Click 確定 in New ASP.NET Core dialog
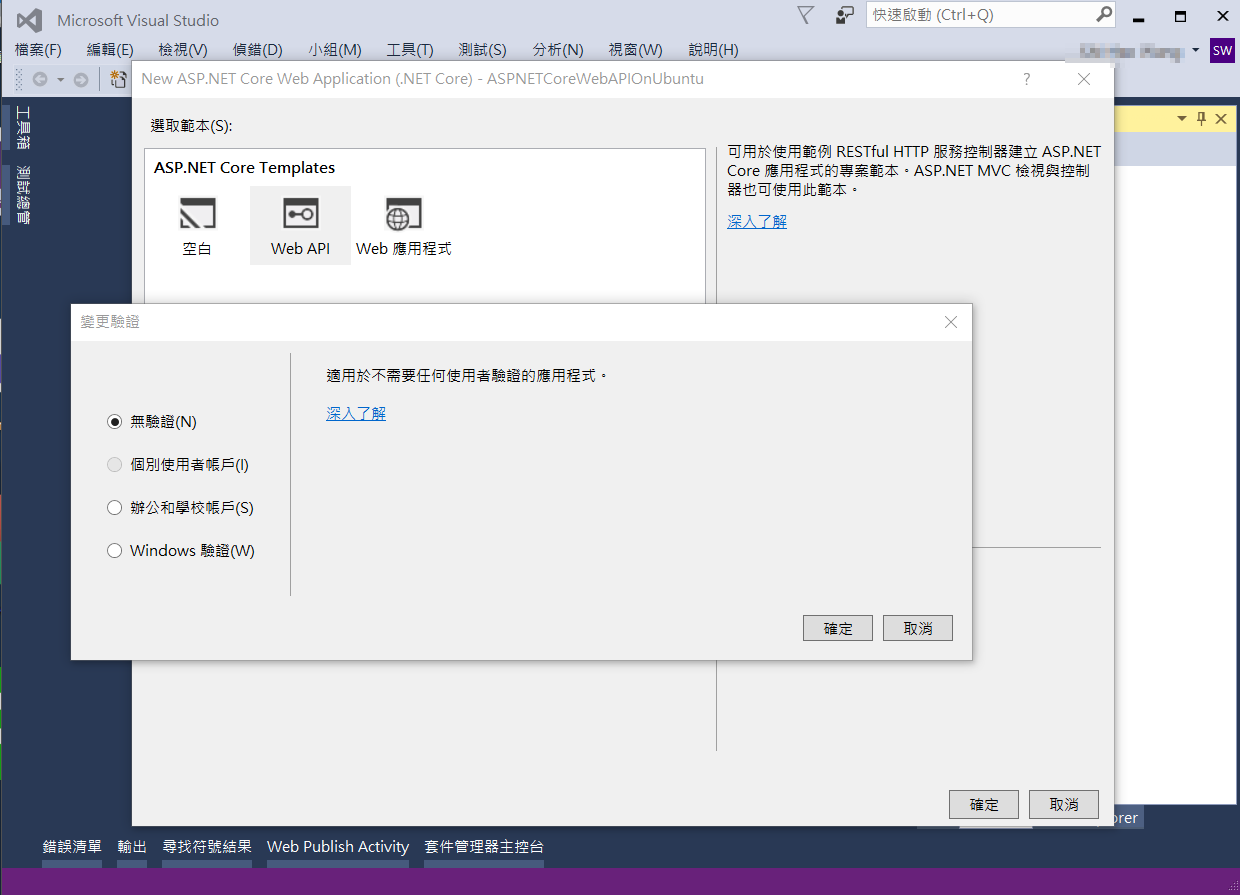The width and height of the screenshot is (1240, 895). (x=984, y=804)
